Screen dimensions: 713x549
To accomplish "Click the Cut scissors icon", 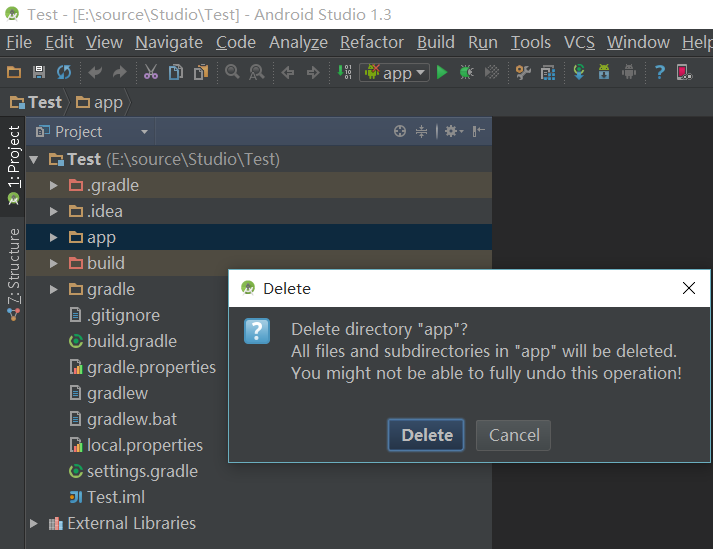I will tap(151, 72).
